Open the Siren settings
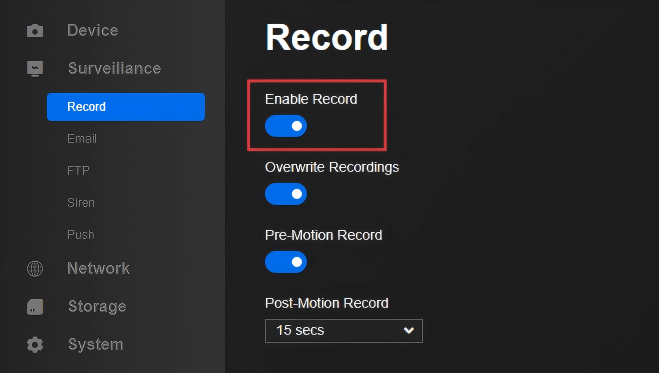 (x=81, y=202)
